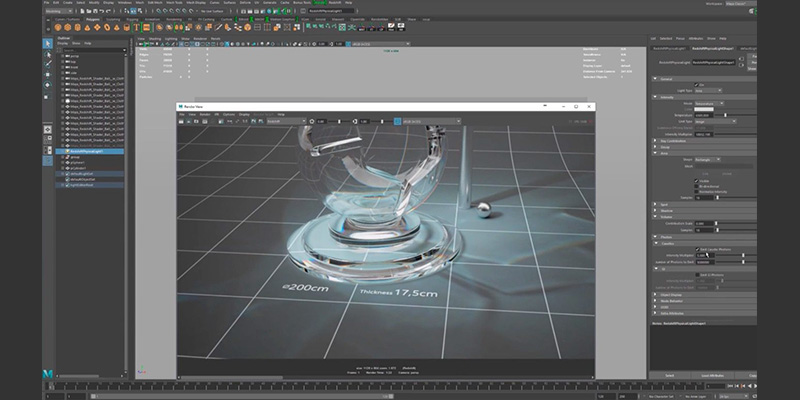Toggle the light On checkbox
Viewport: 800px width, 400px height.
pyautogui.click(x=696, y=85)
